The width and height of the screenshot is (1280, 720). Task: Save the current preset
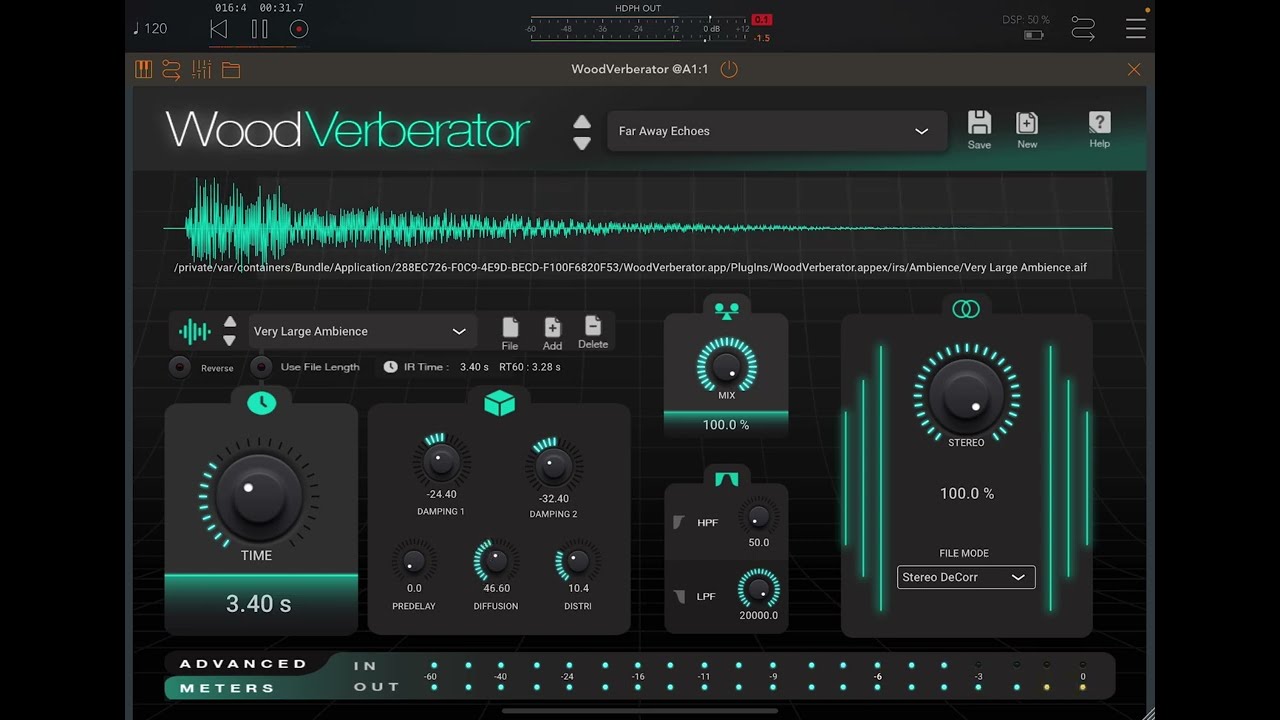pyautogui.click(x=979, y=130)
